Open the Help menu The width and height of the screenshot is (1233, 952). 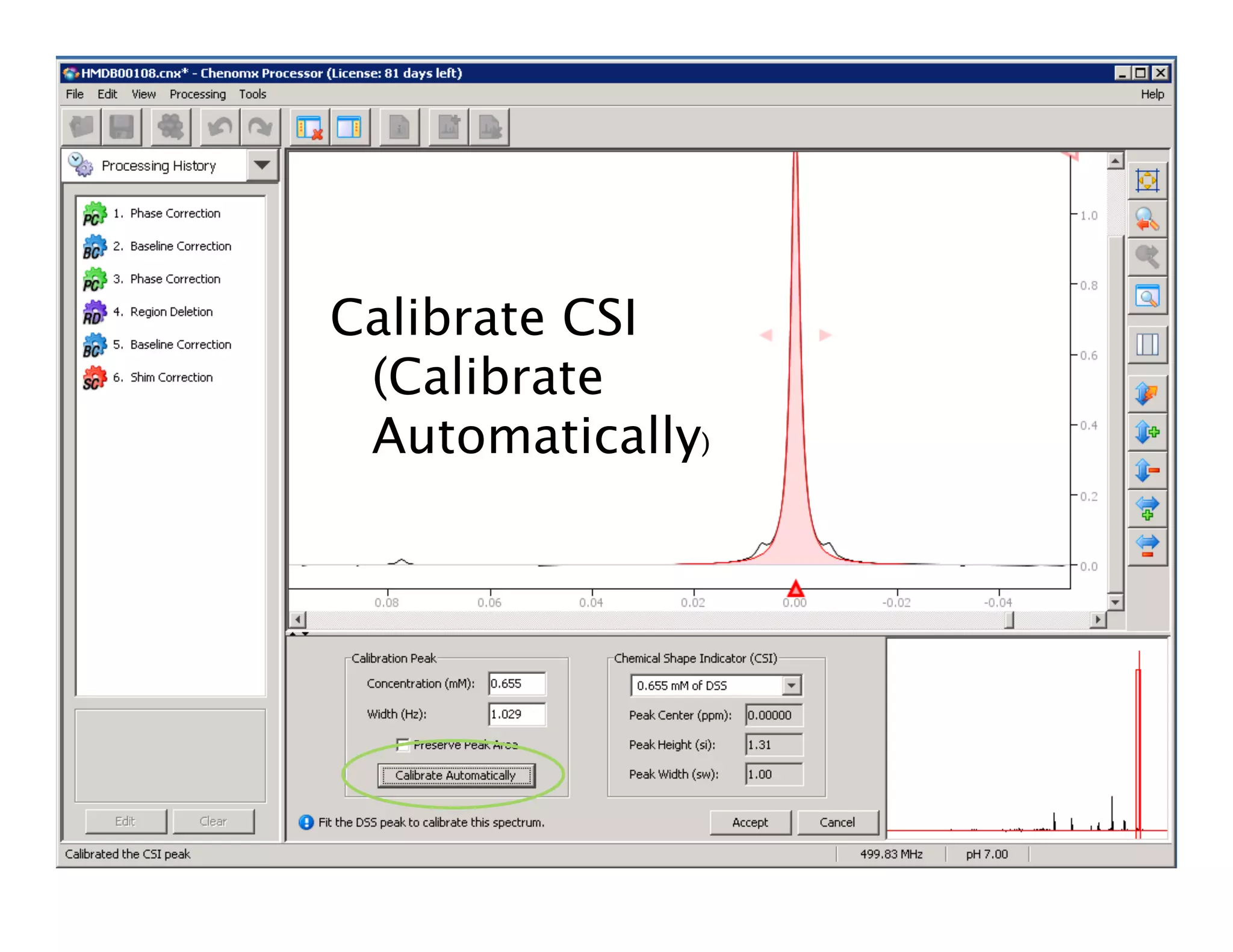click(x=1152, y=94)
